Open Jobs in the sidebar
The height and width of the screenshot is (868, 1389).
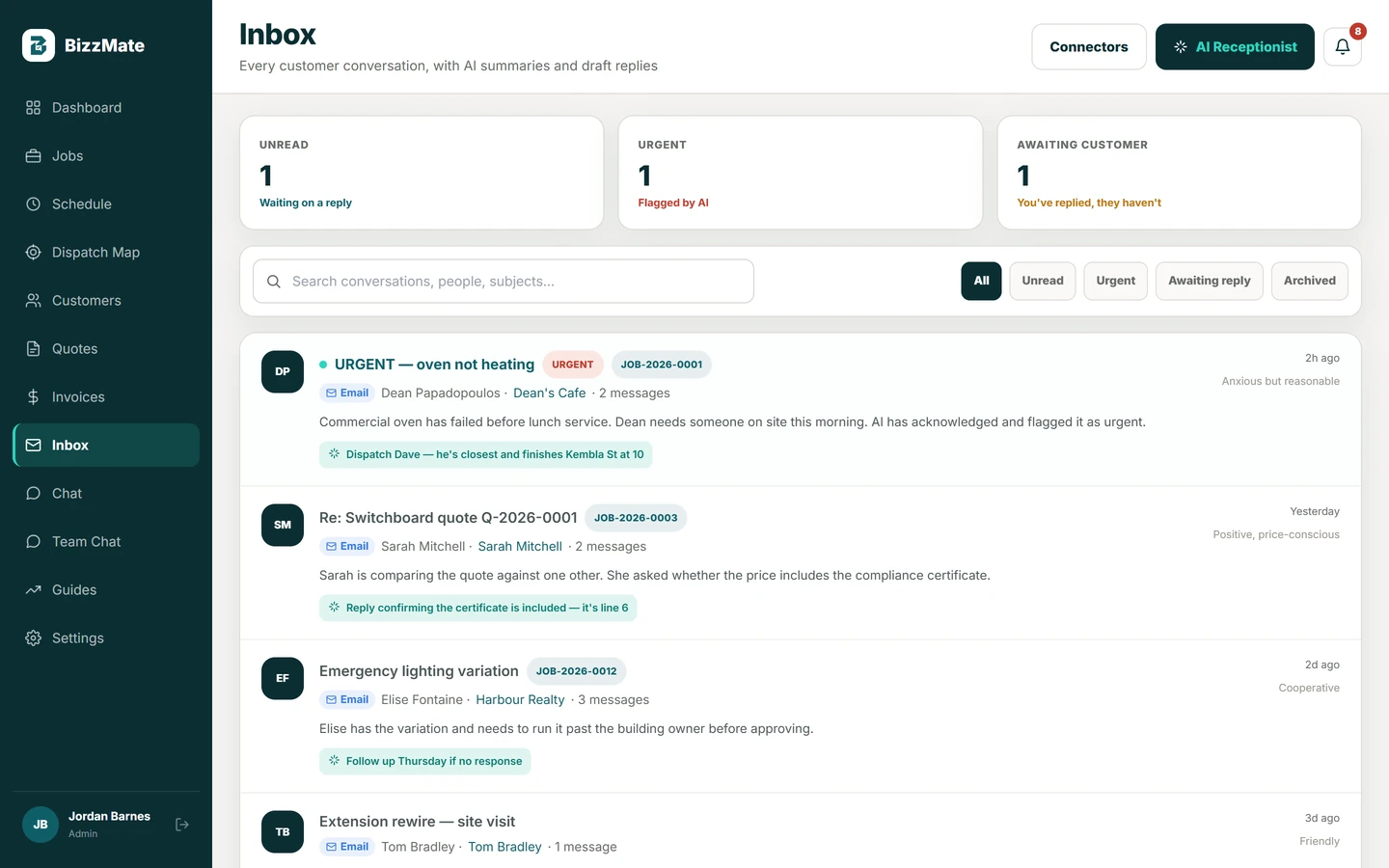point(106,156)
